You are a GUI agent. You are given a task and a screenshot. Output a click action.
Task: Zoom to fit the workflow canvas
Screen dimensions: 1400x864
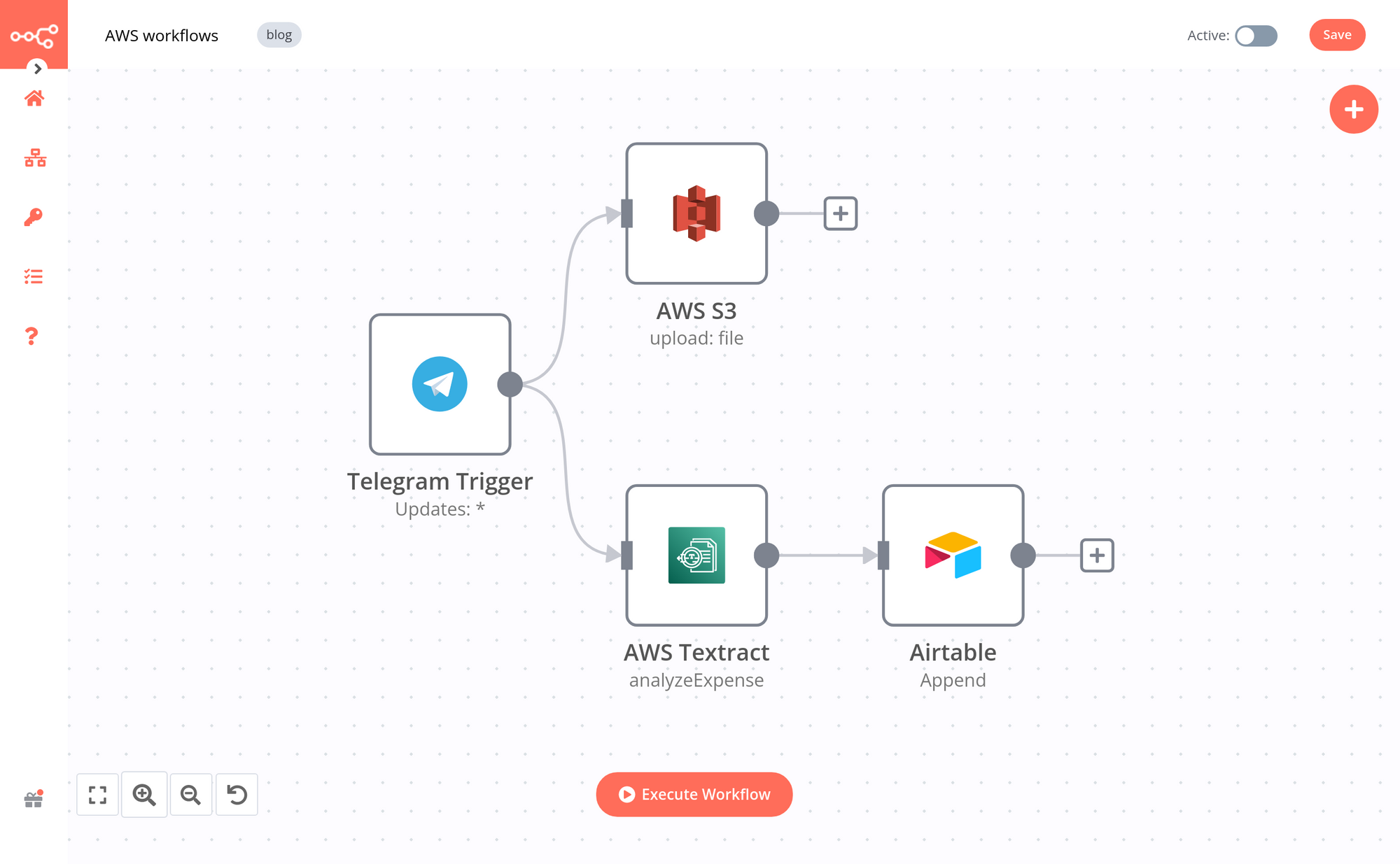(97, 794)
